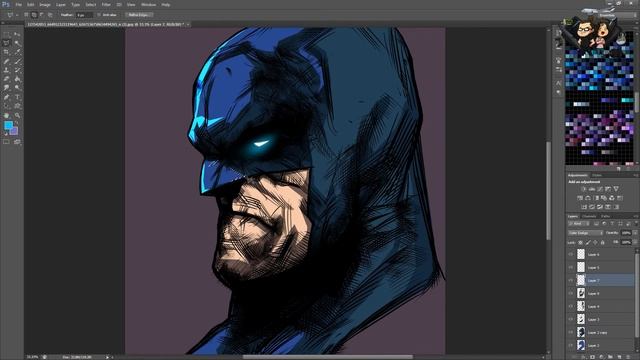Open the Window menu
This screenshot has width=640, height=360.
[149, 4]
